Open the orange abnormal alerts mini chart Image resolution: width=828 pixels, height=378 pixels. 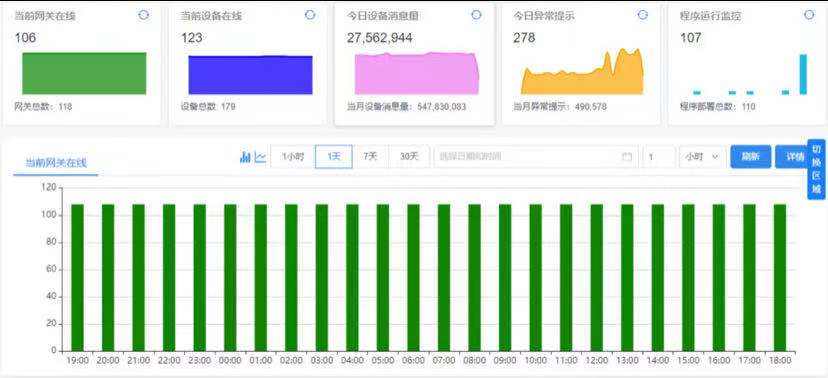click(x=582, y=72)
